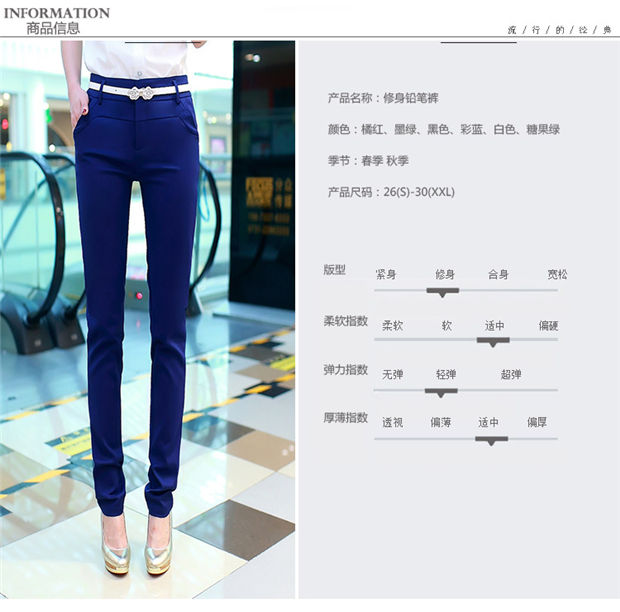Image resolution: width=620 pixels, height=612 pixels.
Task: Click the product photo of blue pencil pants
Action: tap(147, 319)
